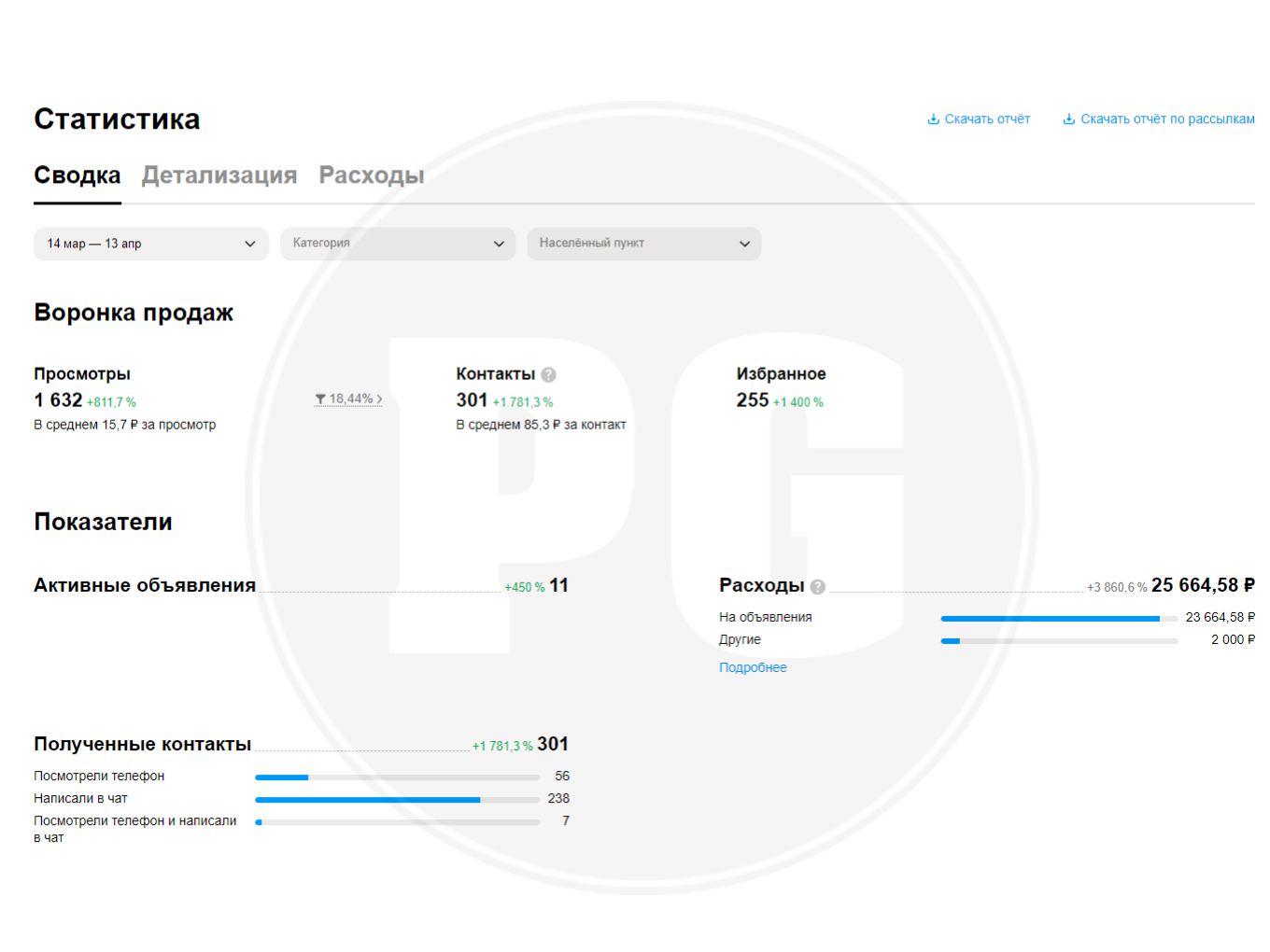Screen dimensions: 1270x952
Task: Expand the Категория dropdown
Action: click(x=398, y=244)
